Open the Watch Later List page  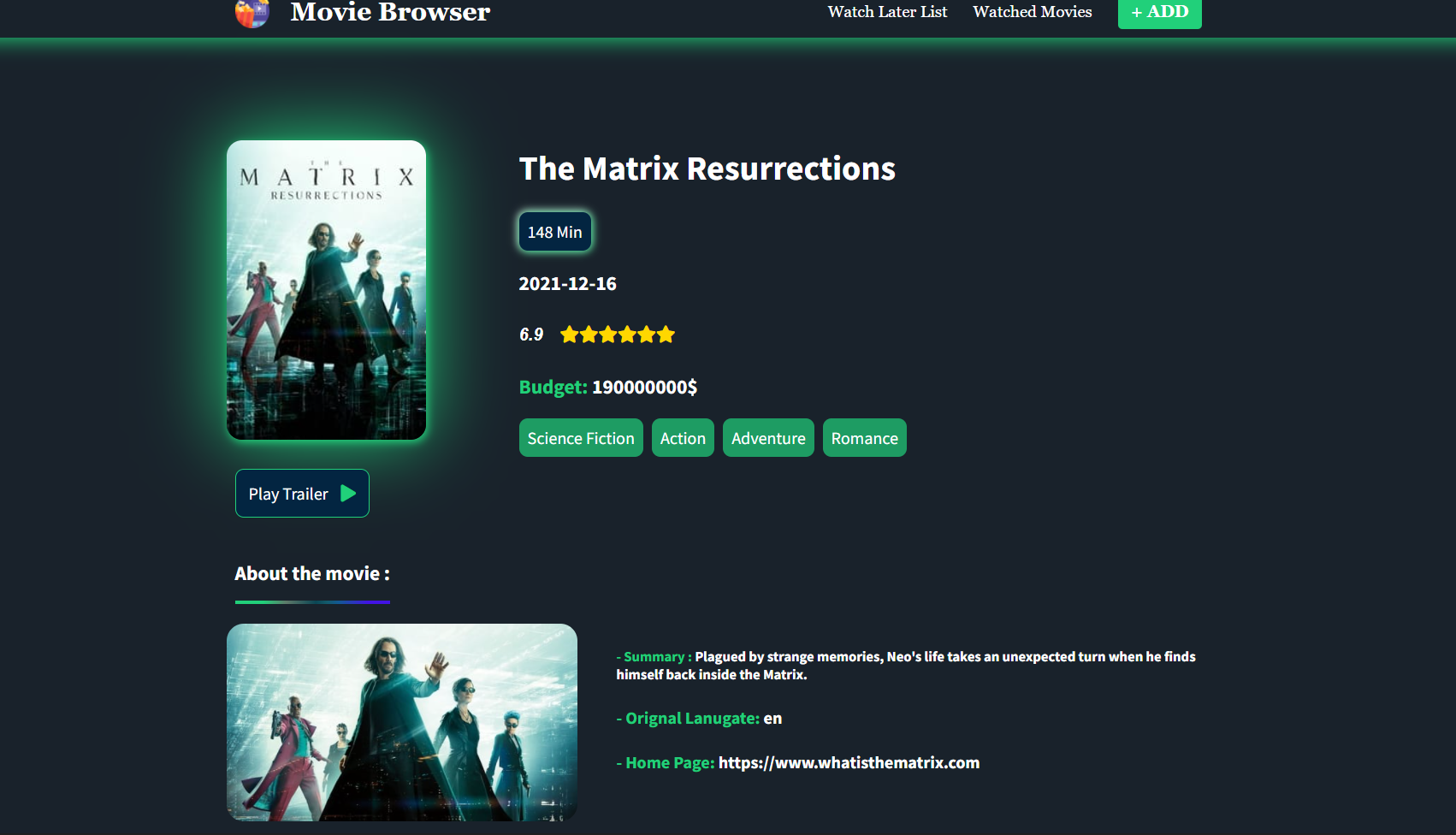pyautogui.click(x=887, y=12)
